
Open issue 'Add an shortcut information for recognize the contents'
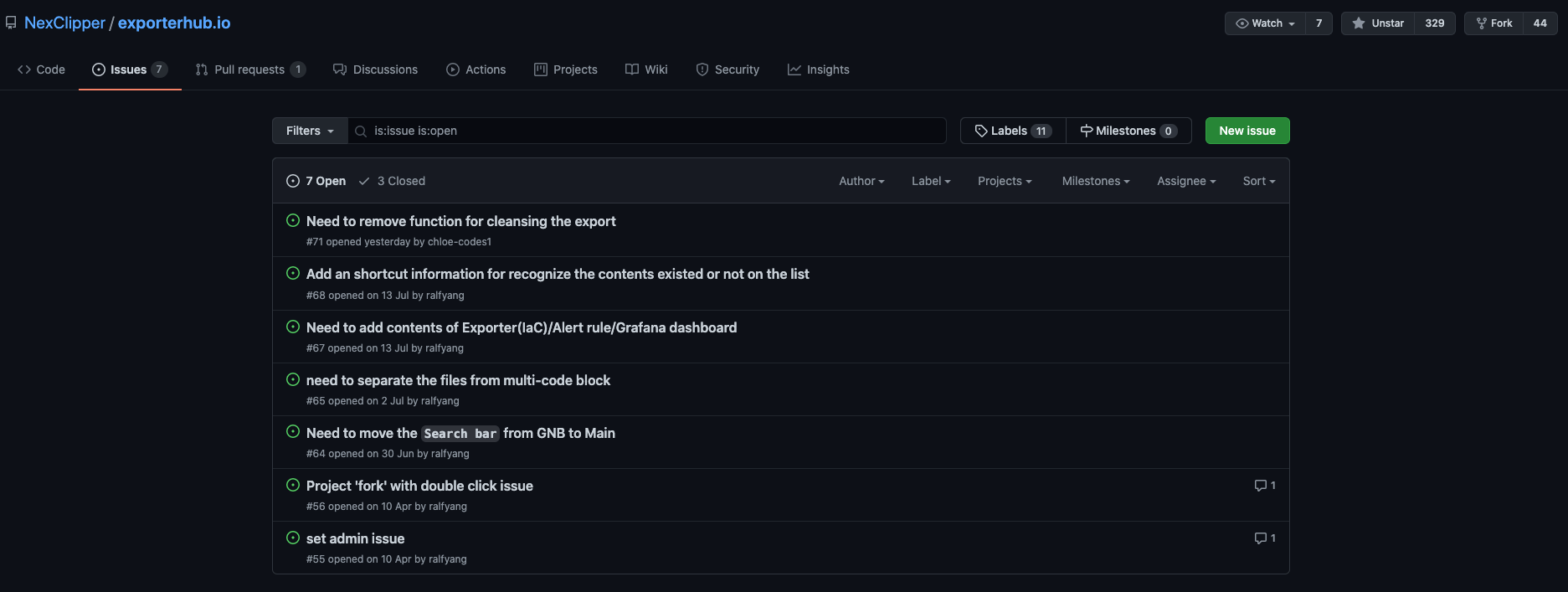pyautogui.click(x=558, y=274)
